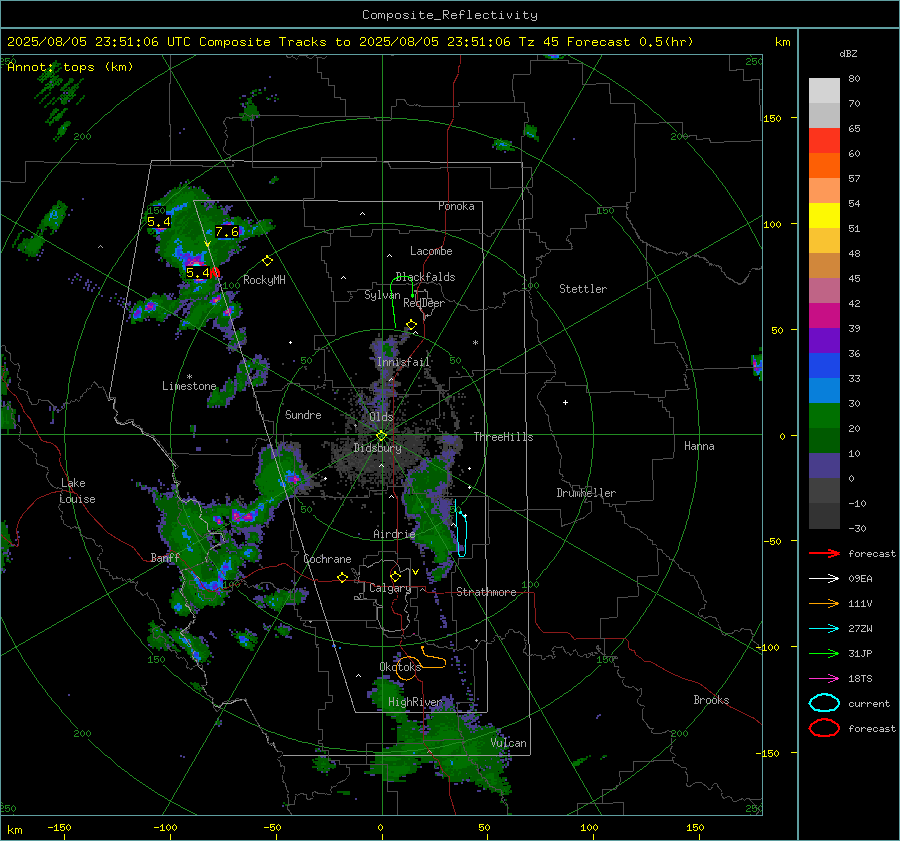This screenshot has height=841, width=900.
Task: Click the Composite_Reflectivity title
Action: 449,15
